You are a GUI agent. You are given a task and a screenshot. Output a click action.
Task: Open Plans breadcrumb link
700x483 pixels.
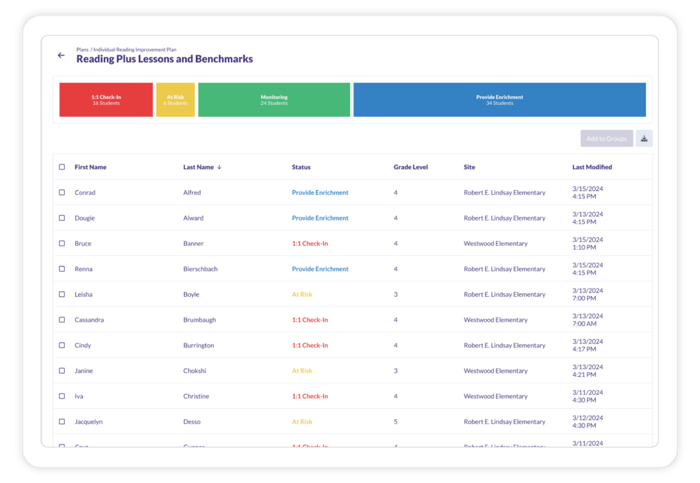(x=82, y=50)
